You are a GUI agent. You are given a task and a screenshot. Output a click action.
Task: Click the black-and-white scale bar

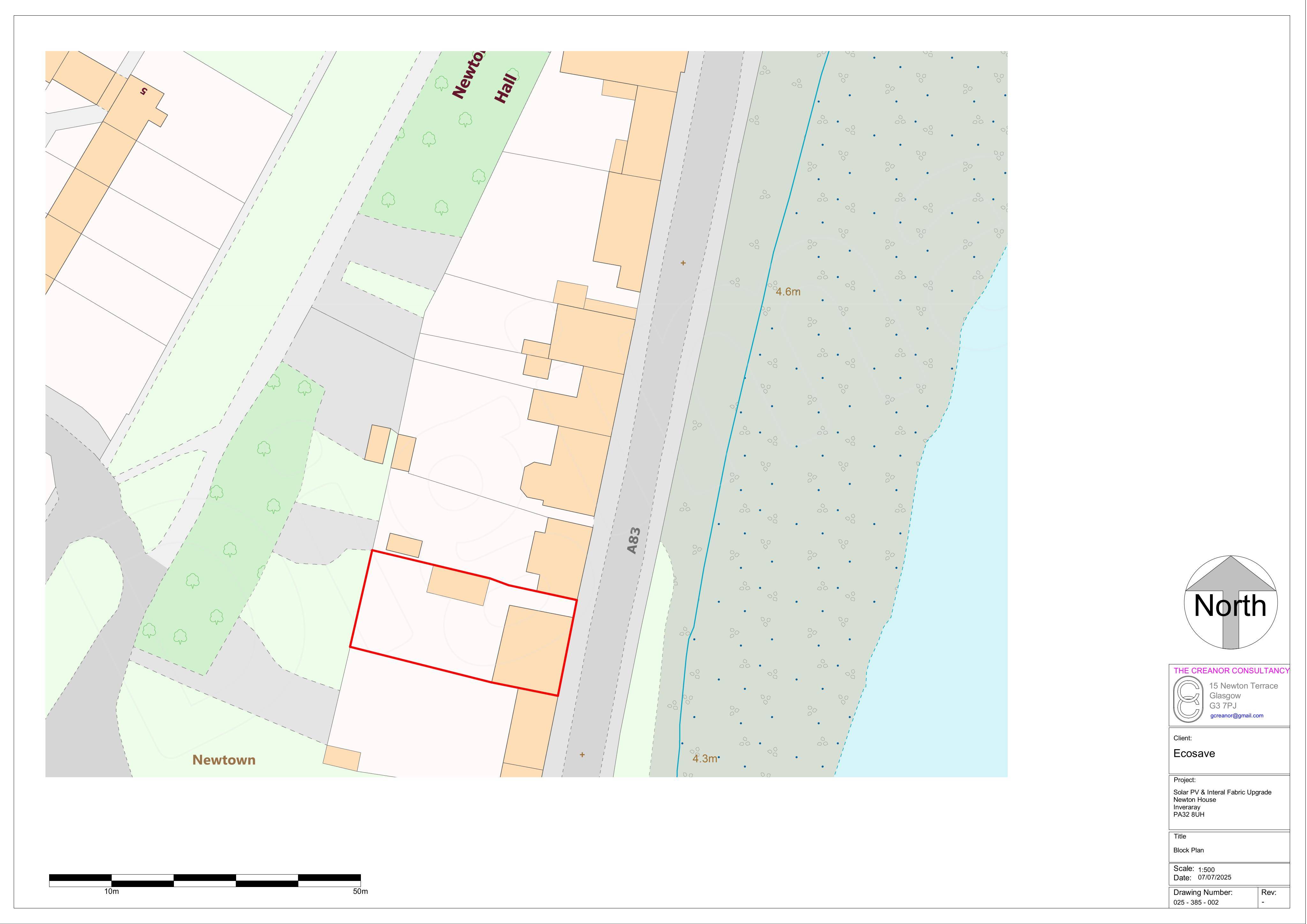205,881
